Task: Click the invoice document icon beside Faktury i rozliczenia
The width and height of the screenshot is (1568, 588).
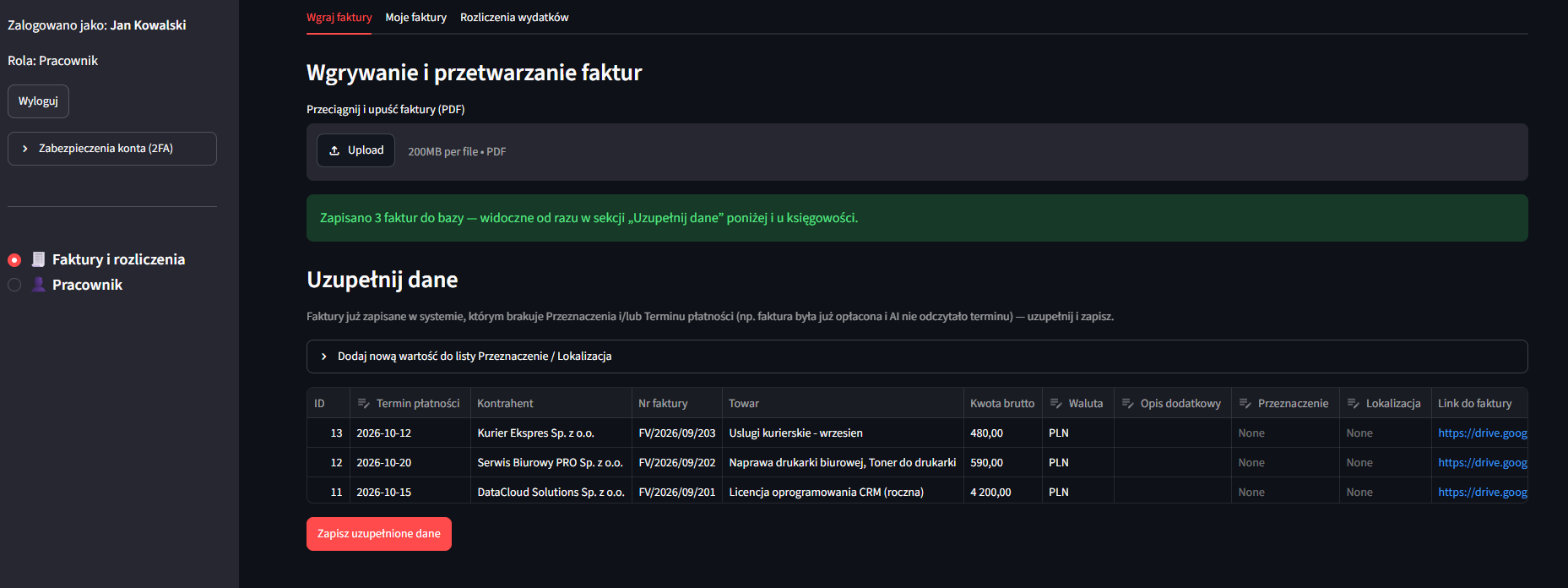Action: (38, 259)
